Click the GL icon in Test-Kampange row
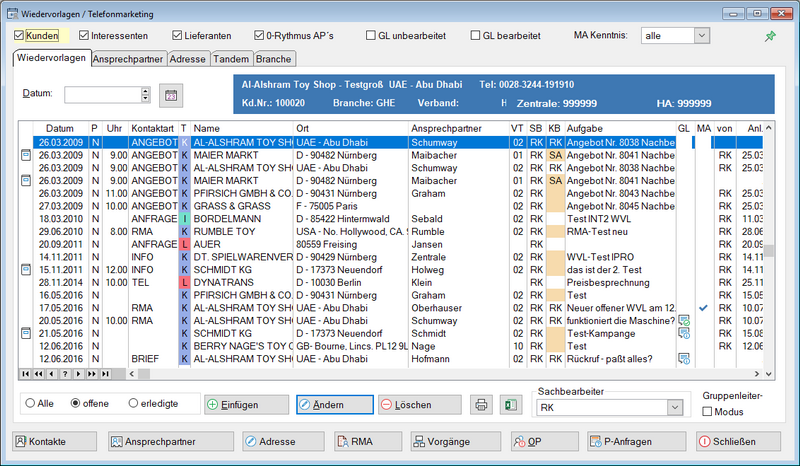800x466 pixels. [x=685, y=332]
